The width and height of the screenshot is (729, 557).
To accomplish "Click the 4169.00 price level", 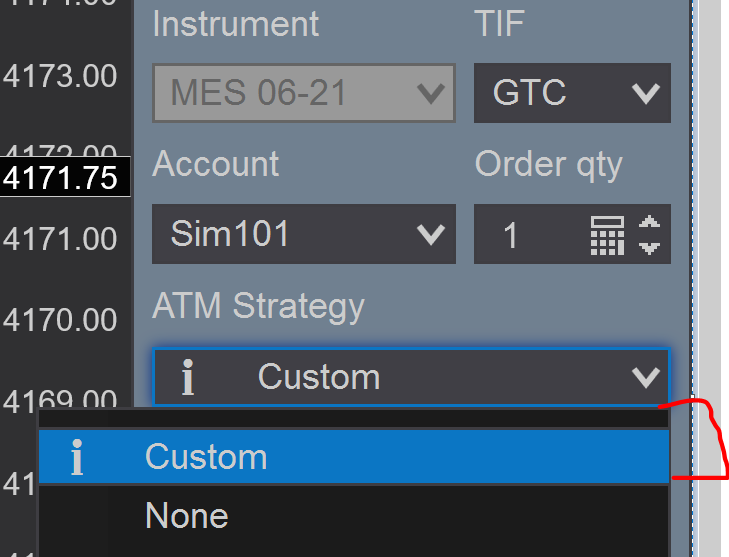I will [x=60, y=401].
